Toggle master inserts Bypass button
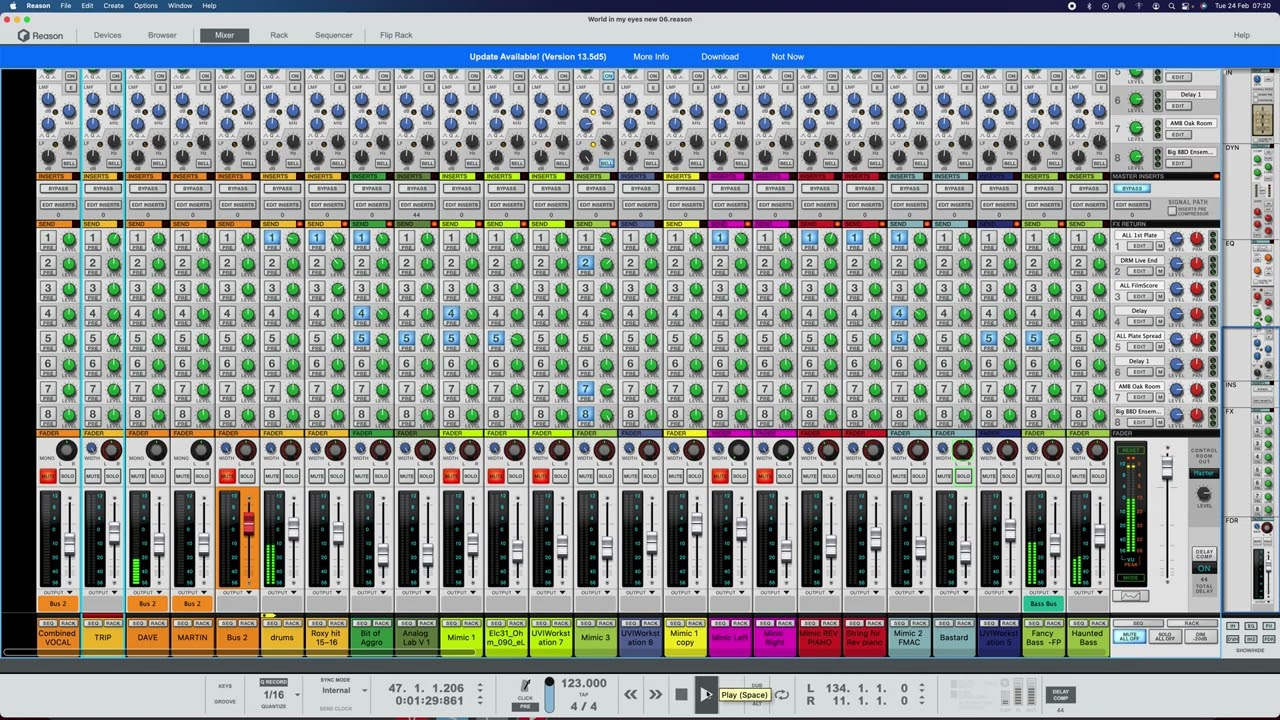This screenshot has height=720, width=1280. (1131, 188)
